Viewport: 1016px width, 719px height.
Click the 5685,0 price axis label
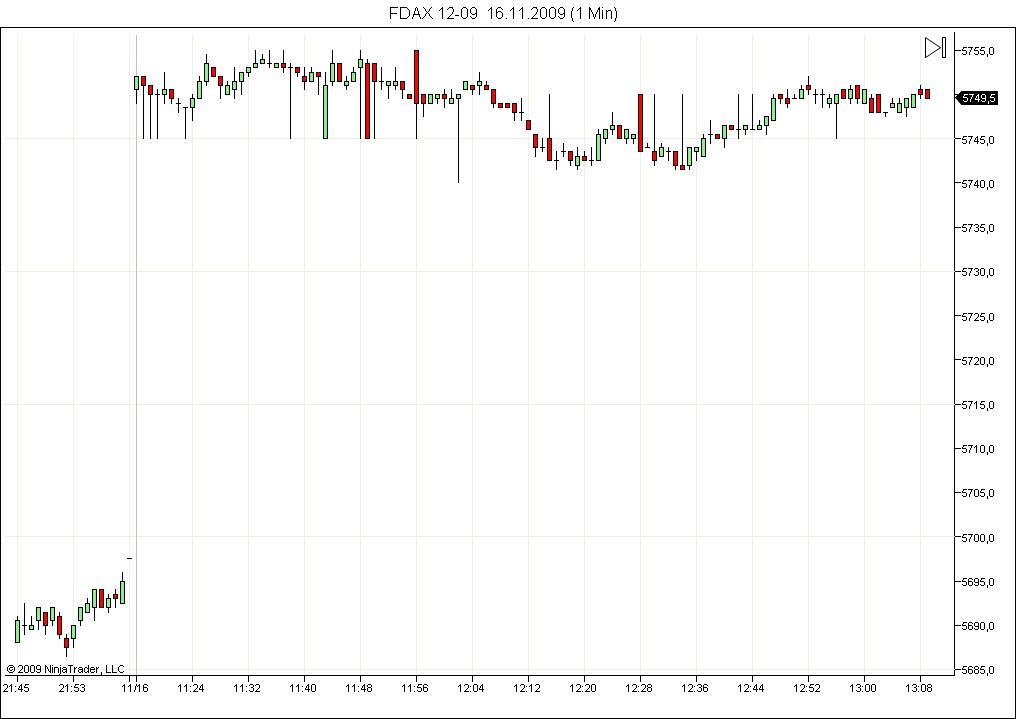[x=978, y=670]
